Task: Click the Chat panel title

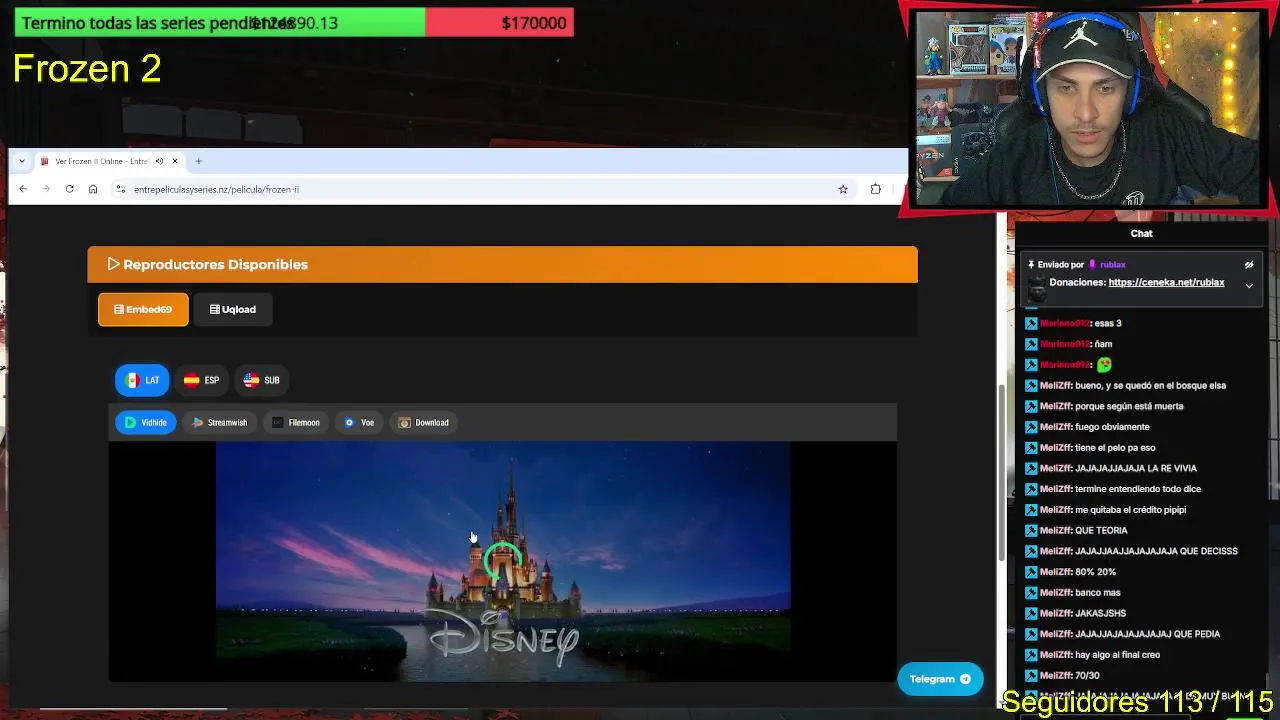Action: click(x=1141, y=233)
